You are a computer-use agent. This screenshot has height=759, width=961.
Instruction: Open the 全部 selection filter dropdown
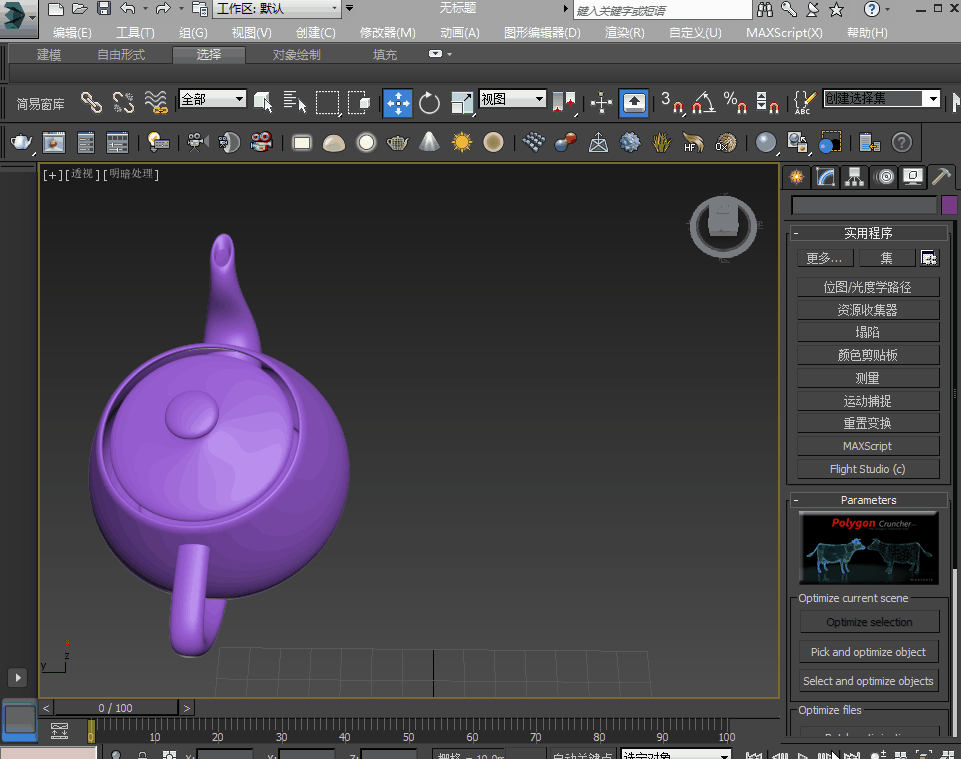click(x=212, y=99)
